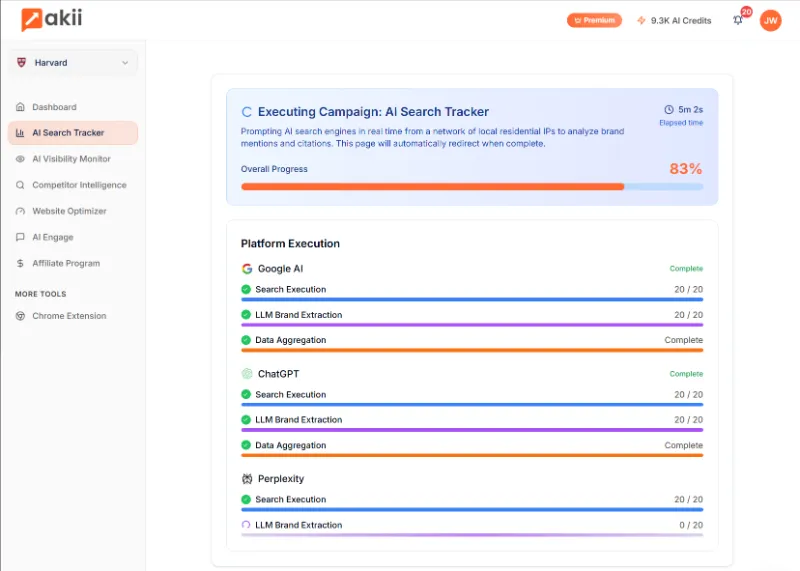Click the Premium badge button
The height and width of the screenshot is (571, 800).
coord(594,20)
